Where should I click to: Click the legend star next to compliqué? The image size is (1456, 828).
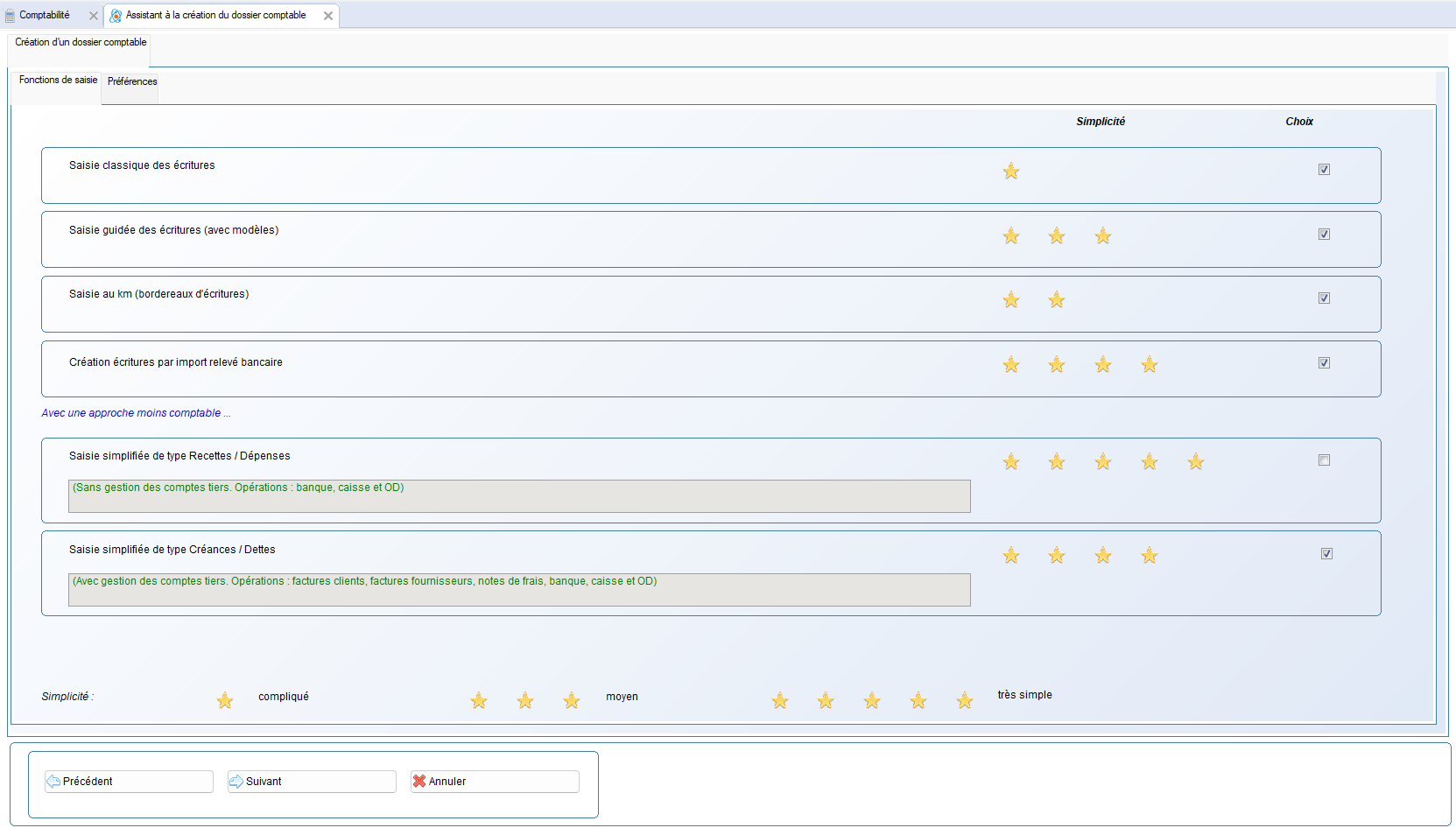(225, 700)
